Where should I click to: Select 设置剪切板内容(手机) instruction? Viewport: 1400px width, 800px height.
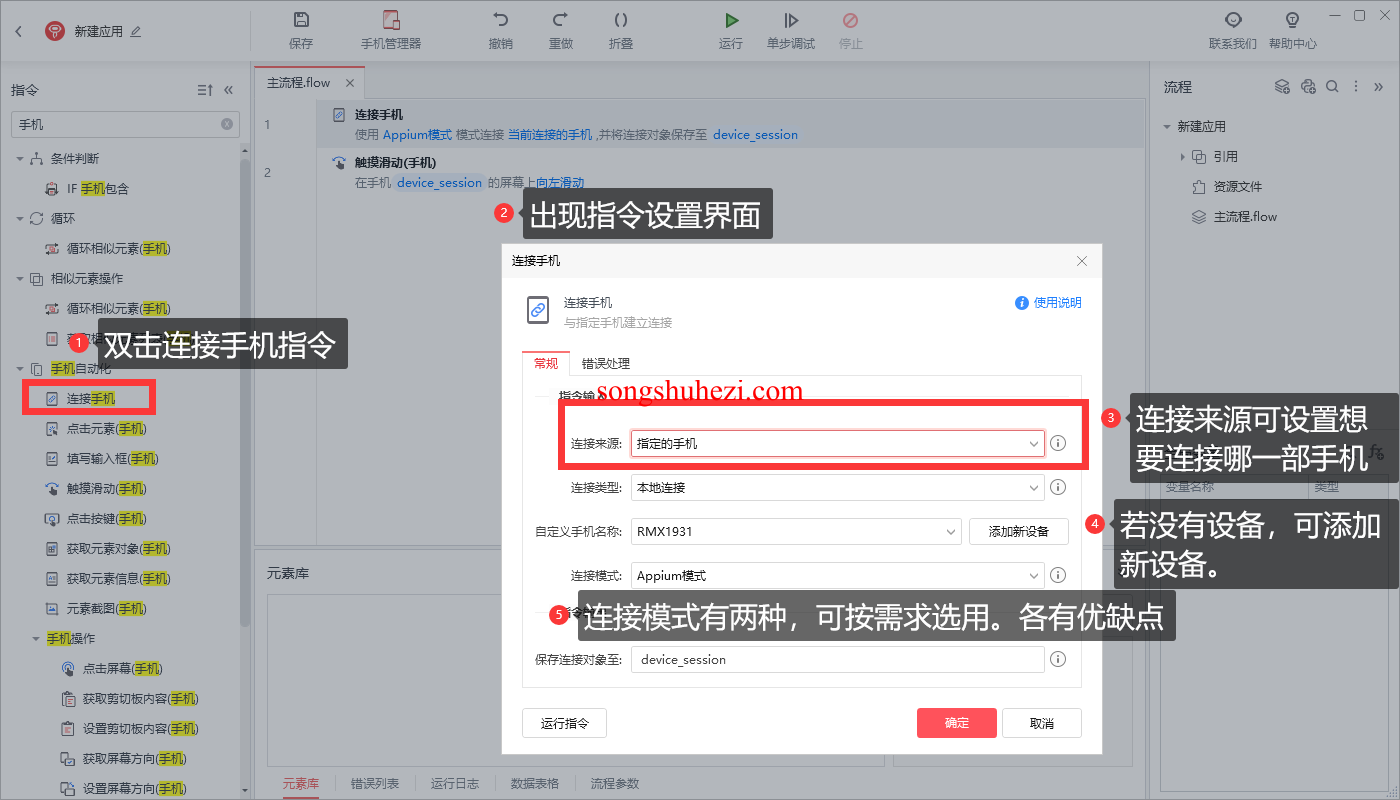tap(141, 728)
